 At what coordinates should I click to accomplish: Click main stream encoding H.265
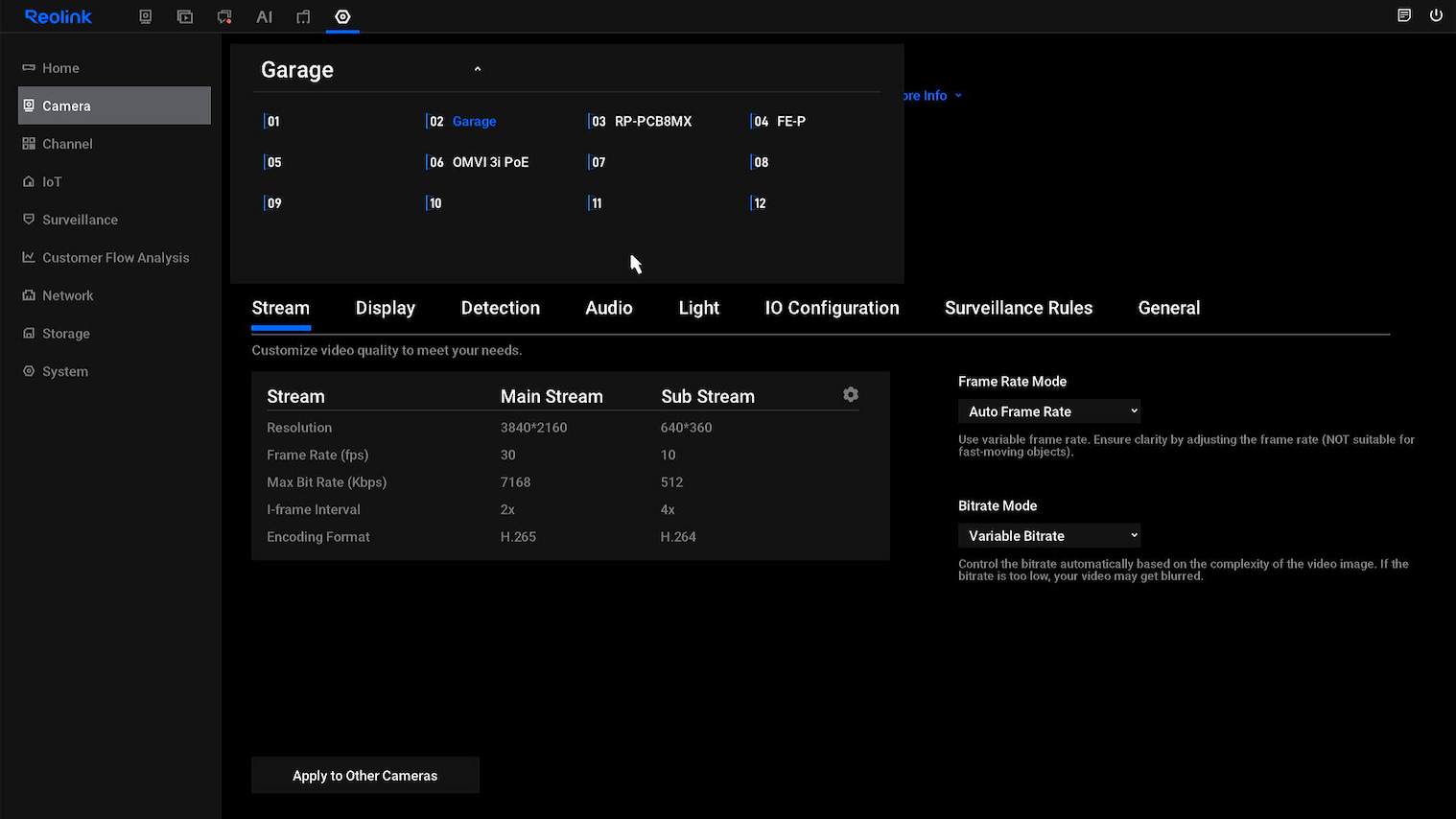518,537
